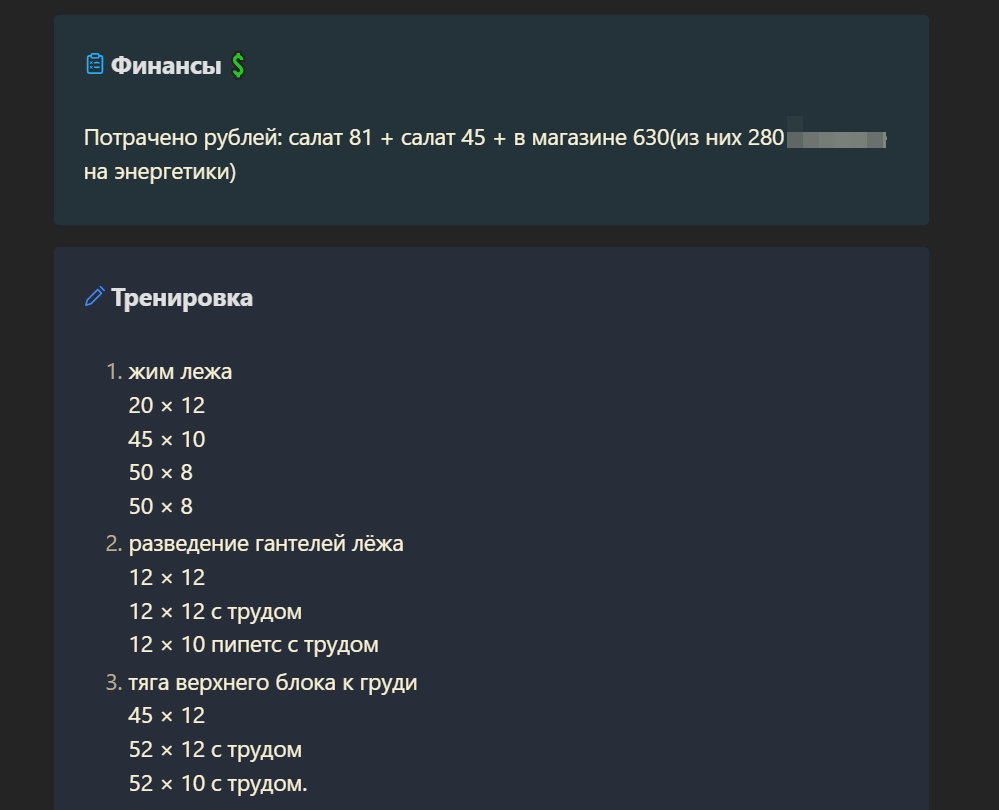This screenshot has height=810, width=999.
Task: Click the line на энергетики)
Action: click(160, 171)
